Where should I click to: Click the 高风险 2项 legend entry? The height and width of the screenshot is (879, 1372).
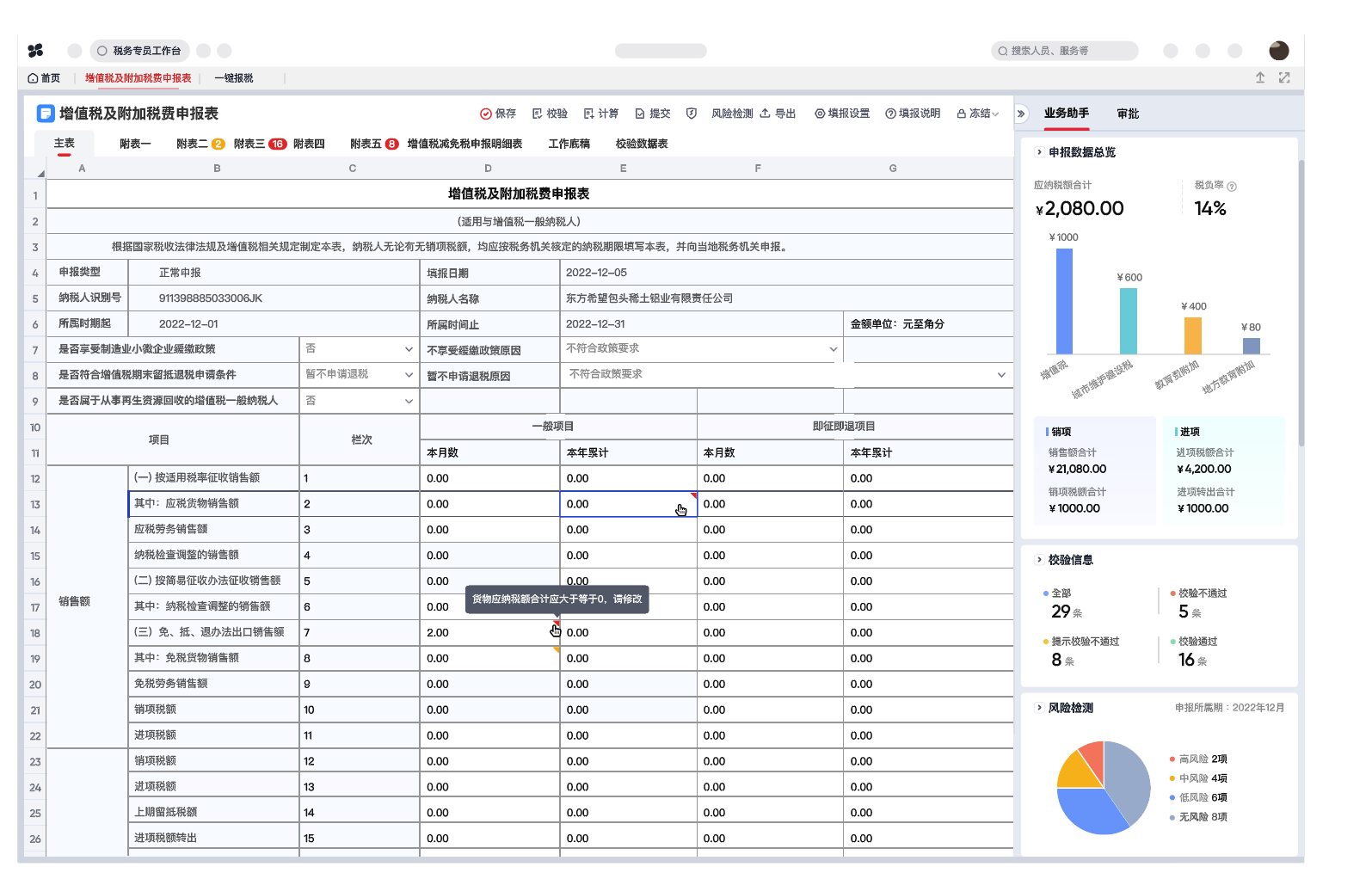(1198, 759)
